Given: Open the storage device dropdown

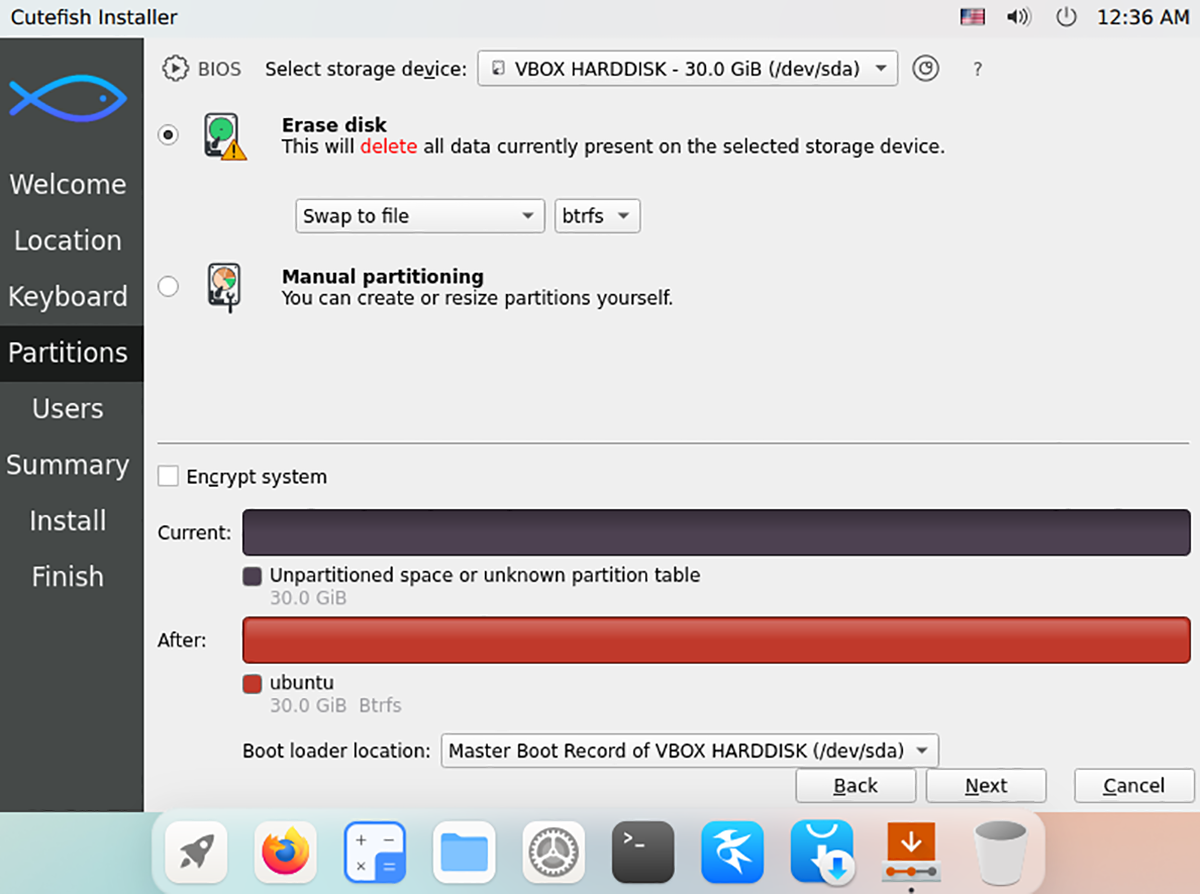Looking at the screenshot, I should pos(688,69).
